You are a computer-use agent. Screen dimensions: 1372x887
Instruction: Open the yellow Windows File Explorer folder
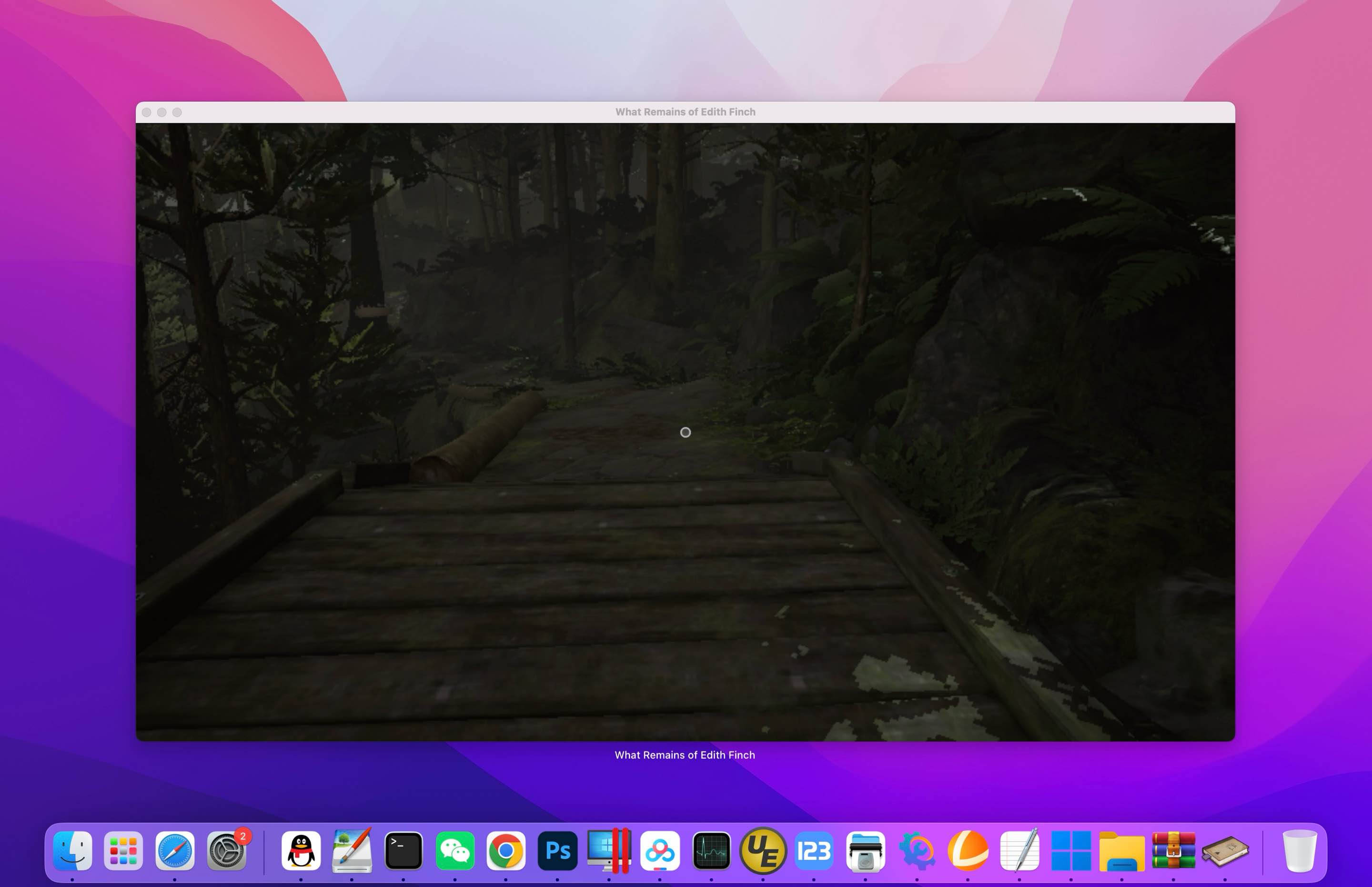[x=1122, y=851]
